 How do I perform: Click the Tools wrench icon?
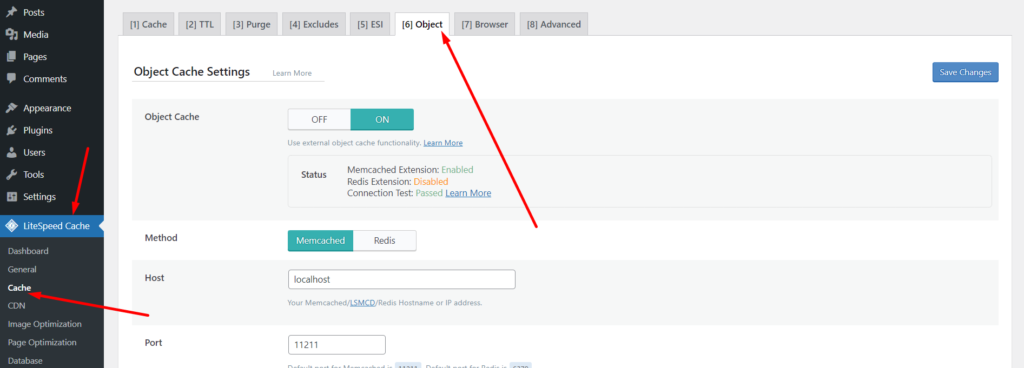(x=11, y=175)
